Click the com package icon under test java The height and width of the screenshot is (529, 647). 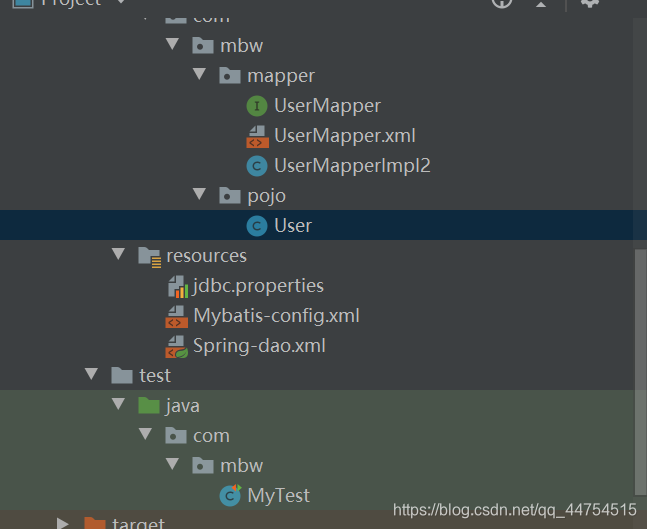(176, 436)
